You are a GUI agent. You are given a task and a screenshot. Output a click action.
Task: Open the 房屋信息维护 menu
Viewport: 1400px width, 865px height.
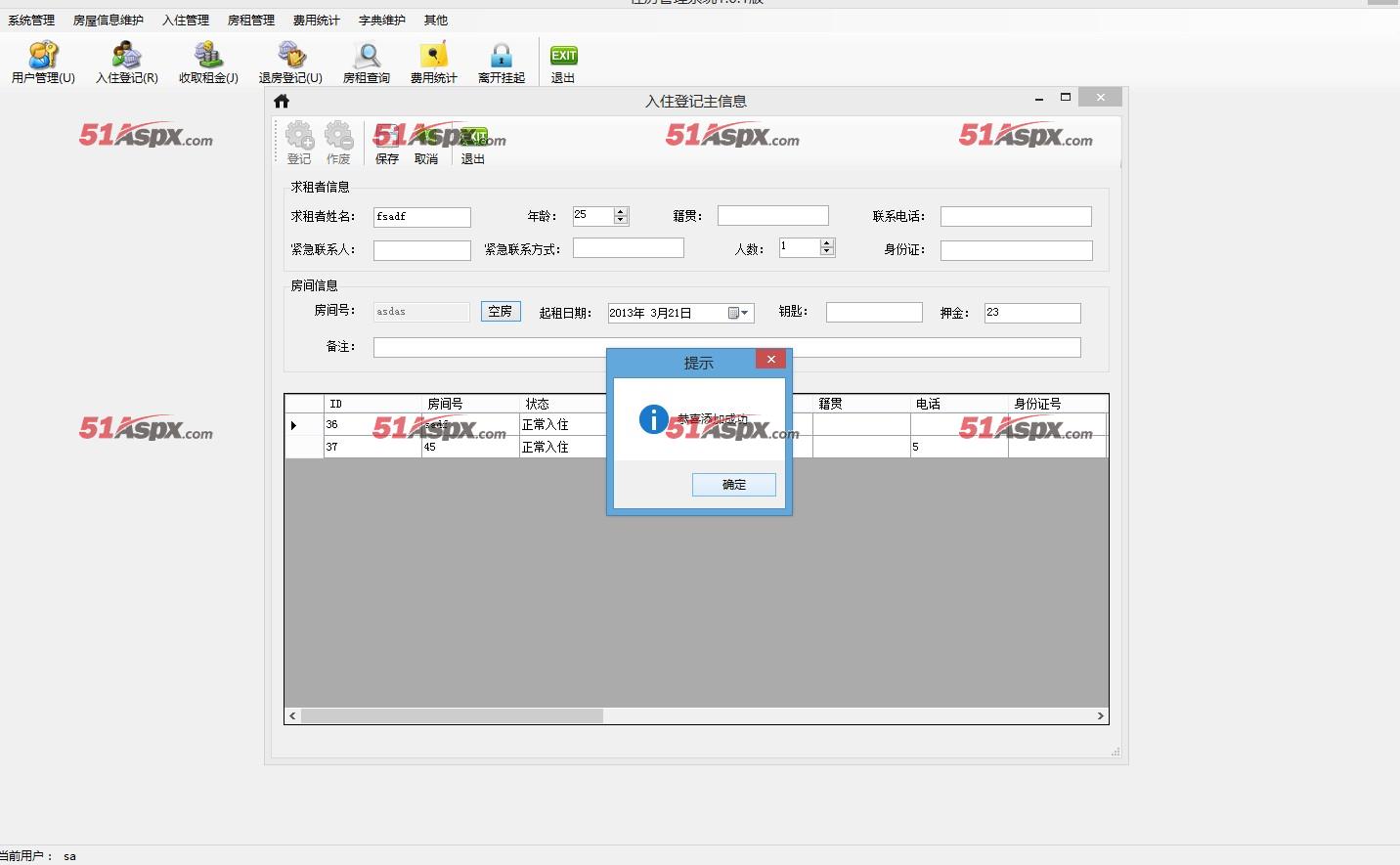click(x=109, y=20)
